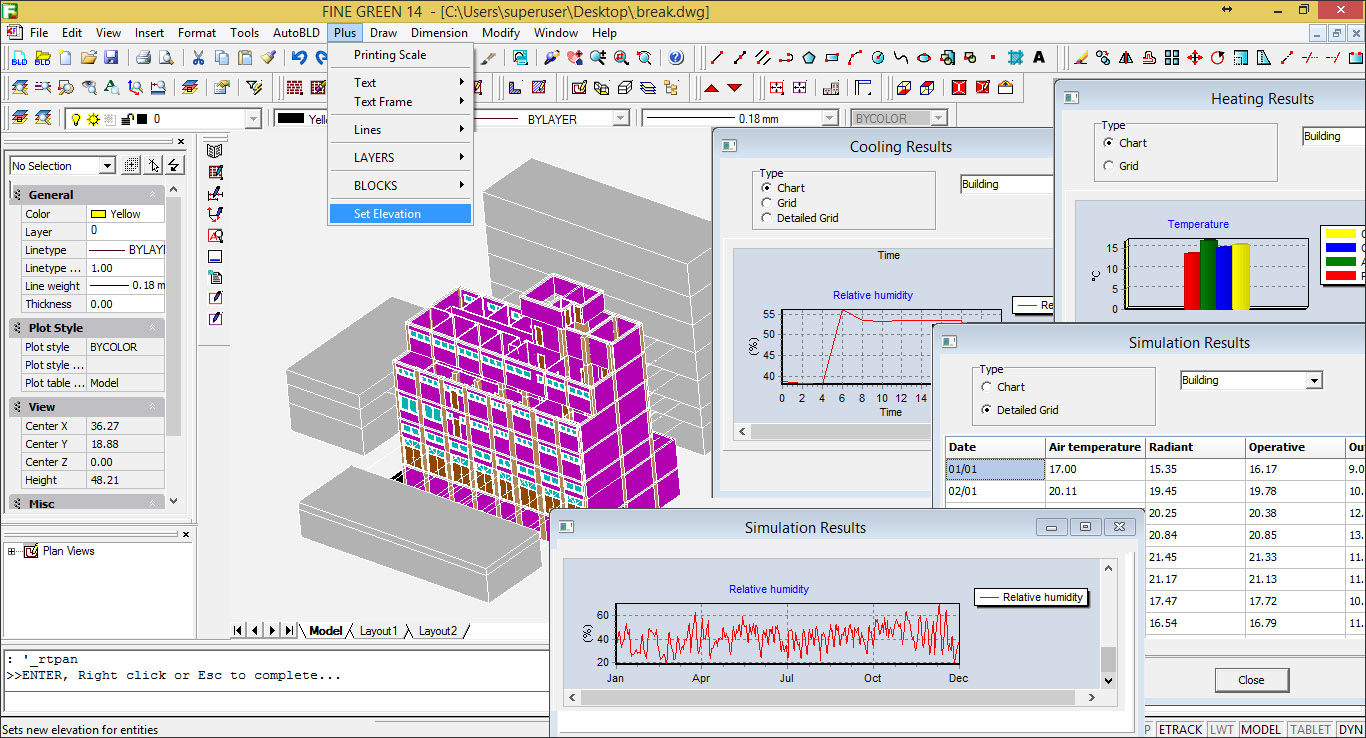Select Chart type in Heating Results
Image resolution: width=1366 pixels, height=738 pixels.
(x=1108, y=143)
